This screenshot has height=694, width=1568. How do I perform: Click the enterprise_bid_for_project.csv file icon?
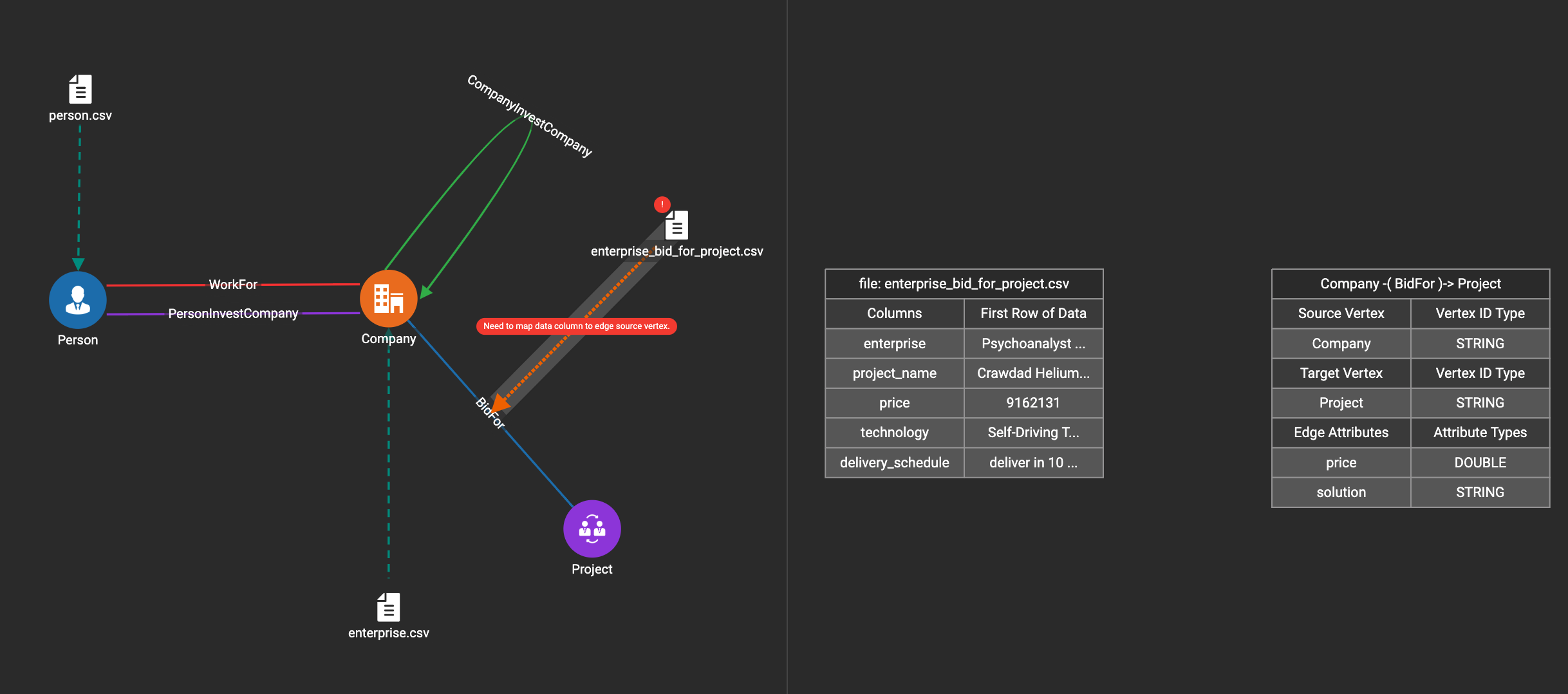(677, 226)
